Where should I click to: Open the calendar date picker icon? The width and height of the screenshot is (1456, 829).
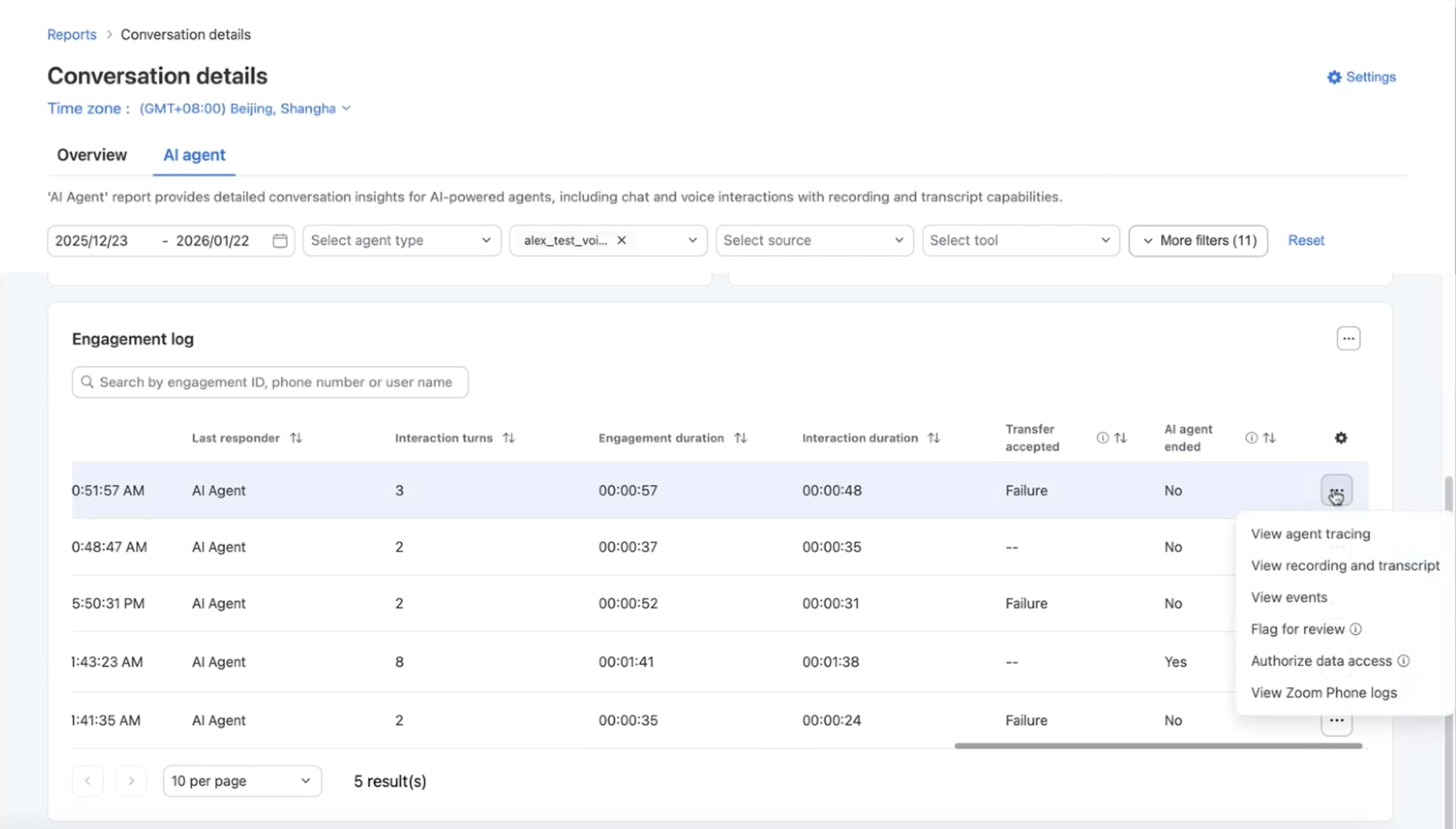click(x=280, y=240)
